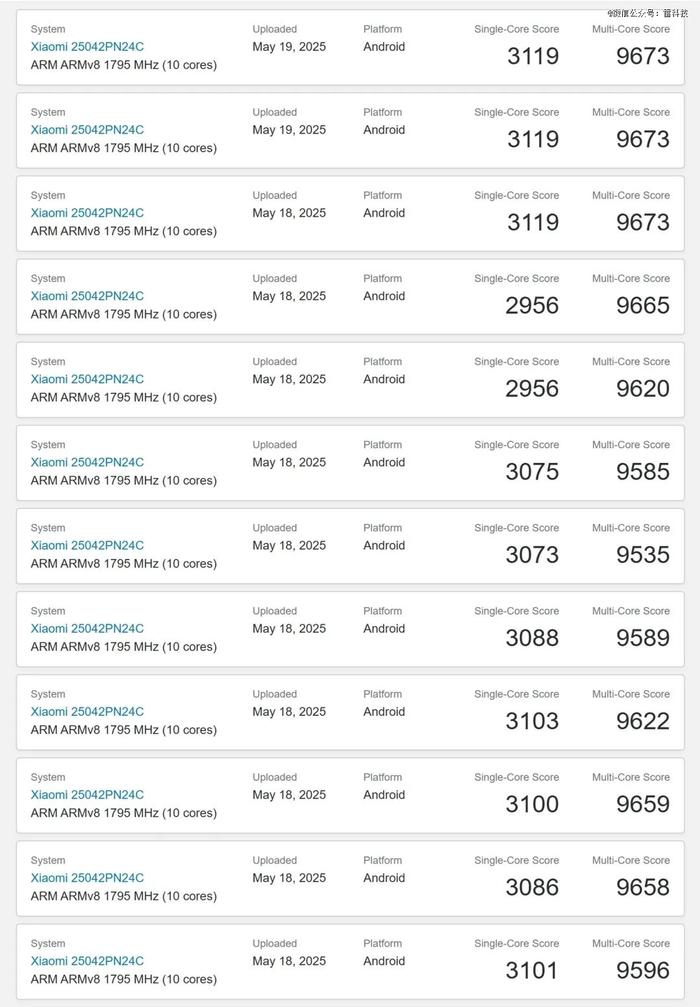Open the Xiaomi link with single-core score 3075
Viewport: 700px width, 1007px height.
pyautogui.click(x=87, y=462)
